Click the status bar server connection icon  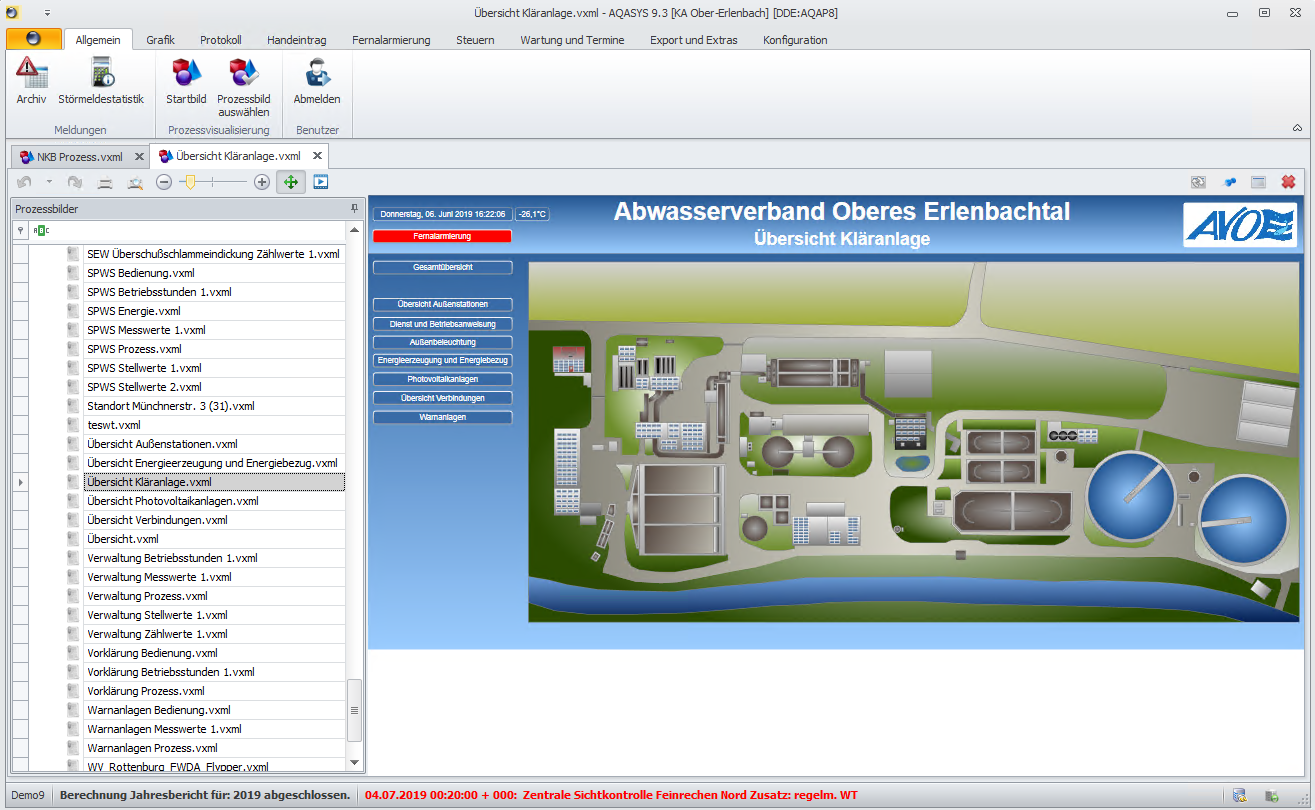(1272, 795)
